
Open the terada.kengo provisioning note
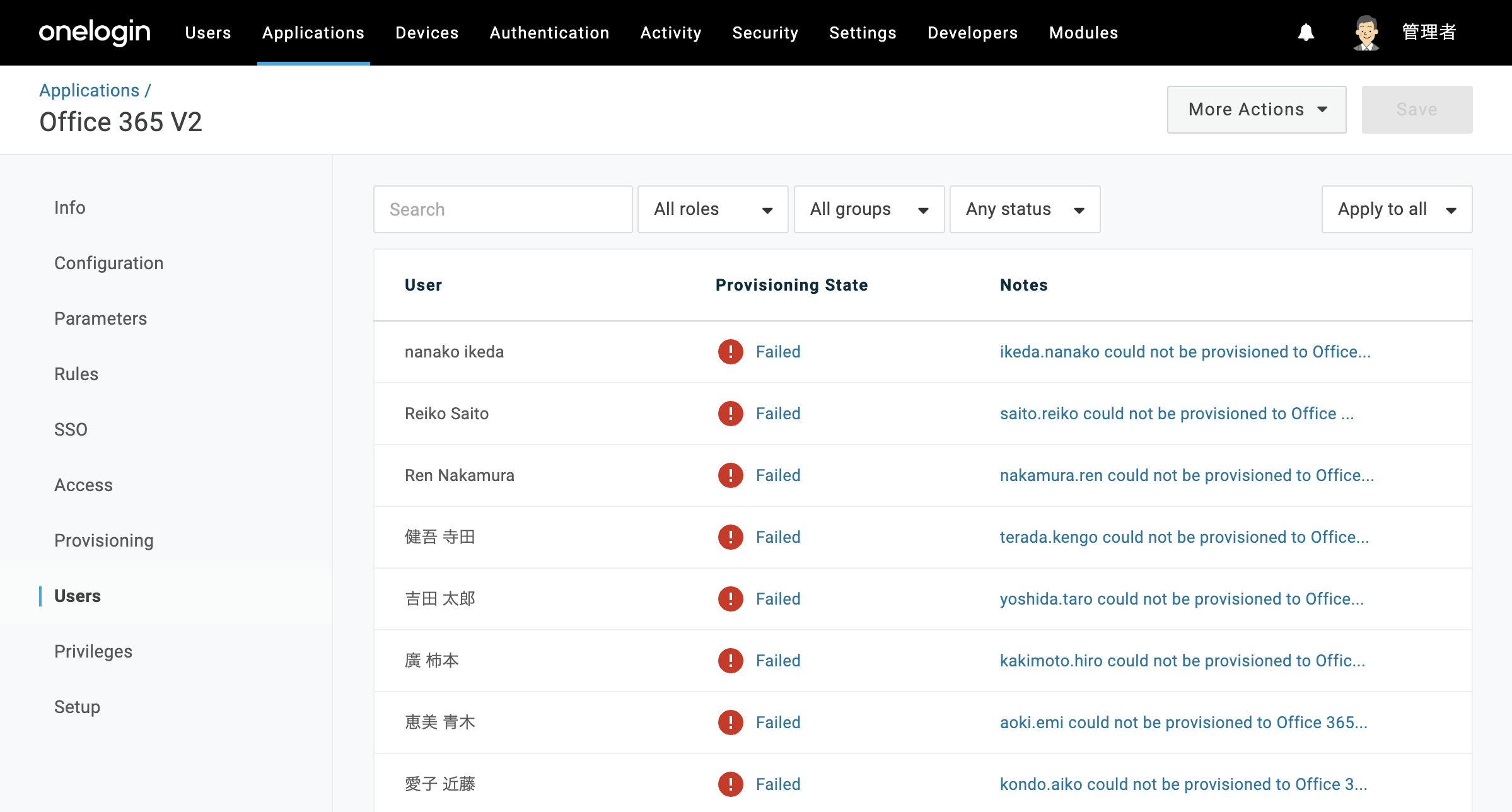[x=1185, y=537]
